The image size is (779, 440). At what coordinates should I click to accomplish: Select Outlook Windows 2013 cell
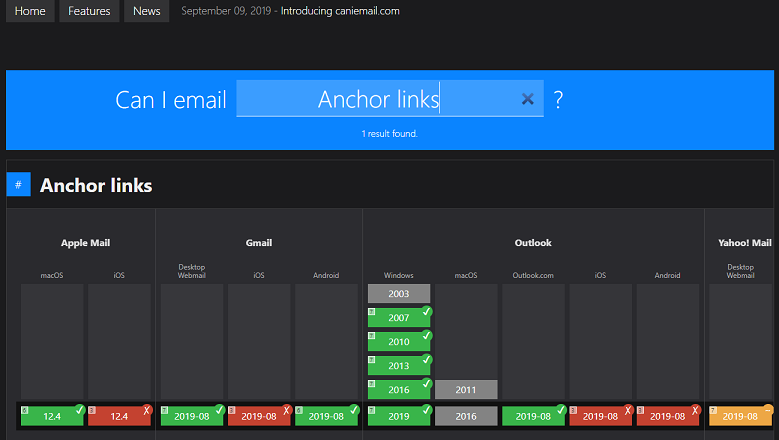(x=399, y=366)
